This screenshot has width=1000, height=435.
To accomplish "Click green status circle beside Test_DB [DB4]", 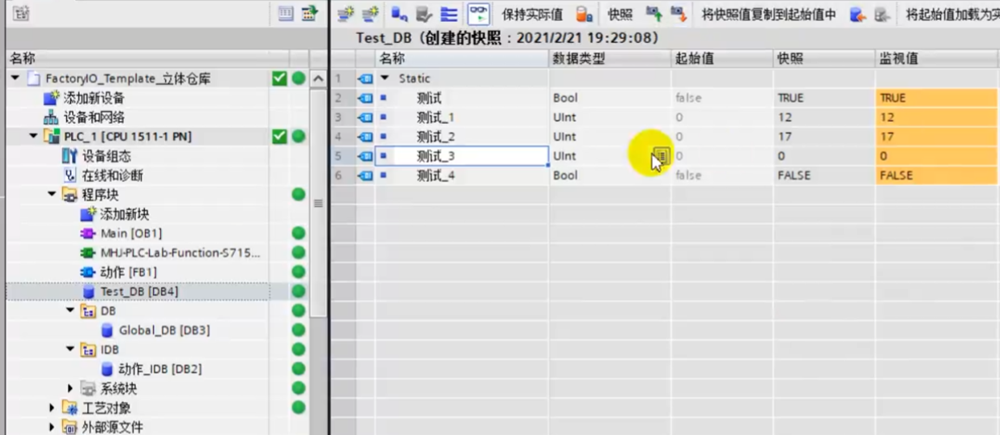I will (298, 291).
